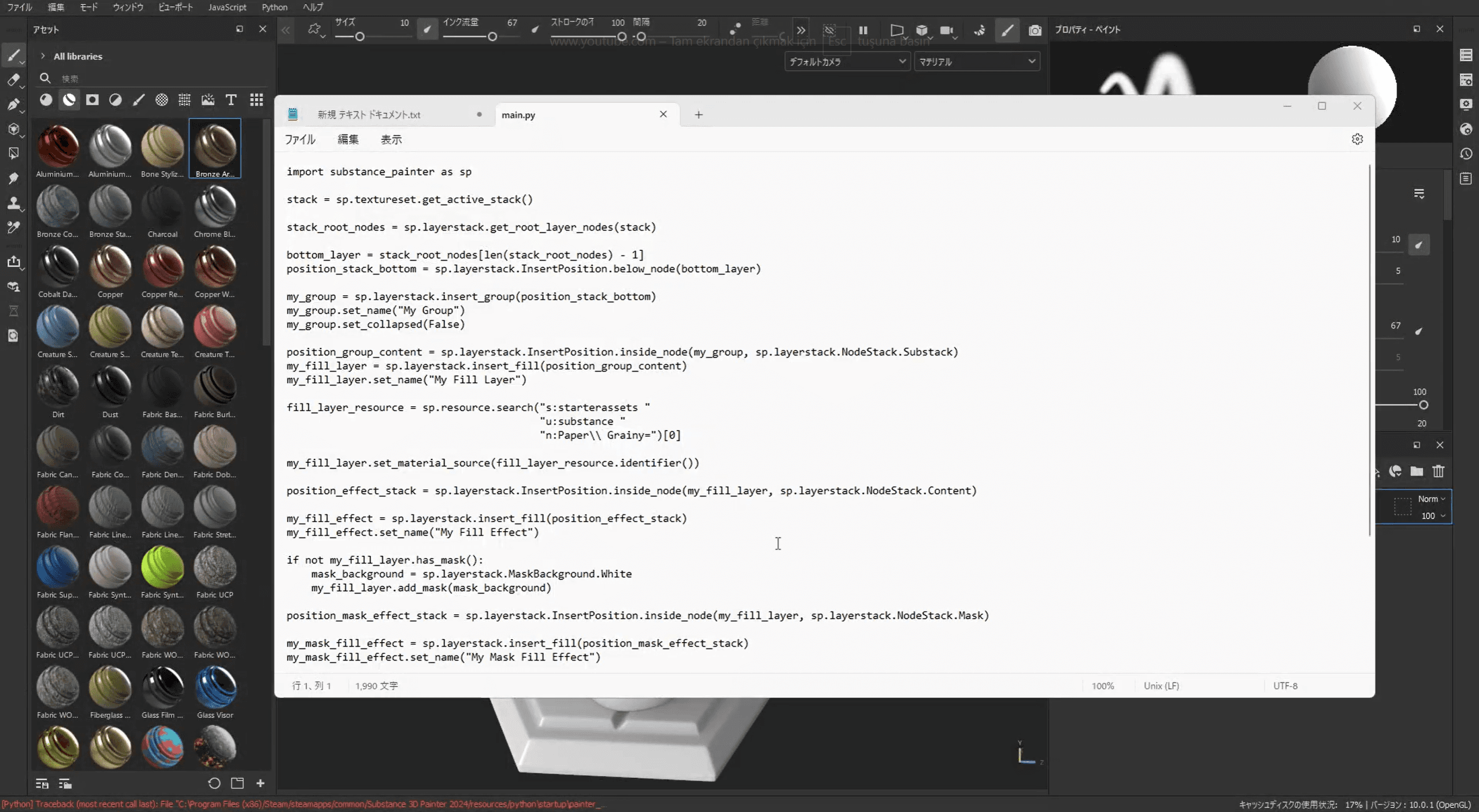The image size is (1479, 812).
Task: Open the デフォルトカメラ camera dropdown
Action: click(847, 61)
